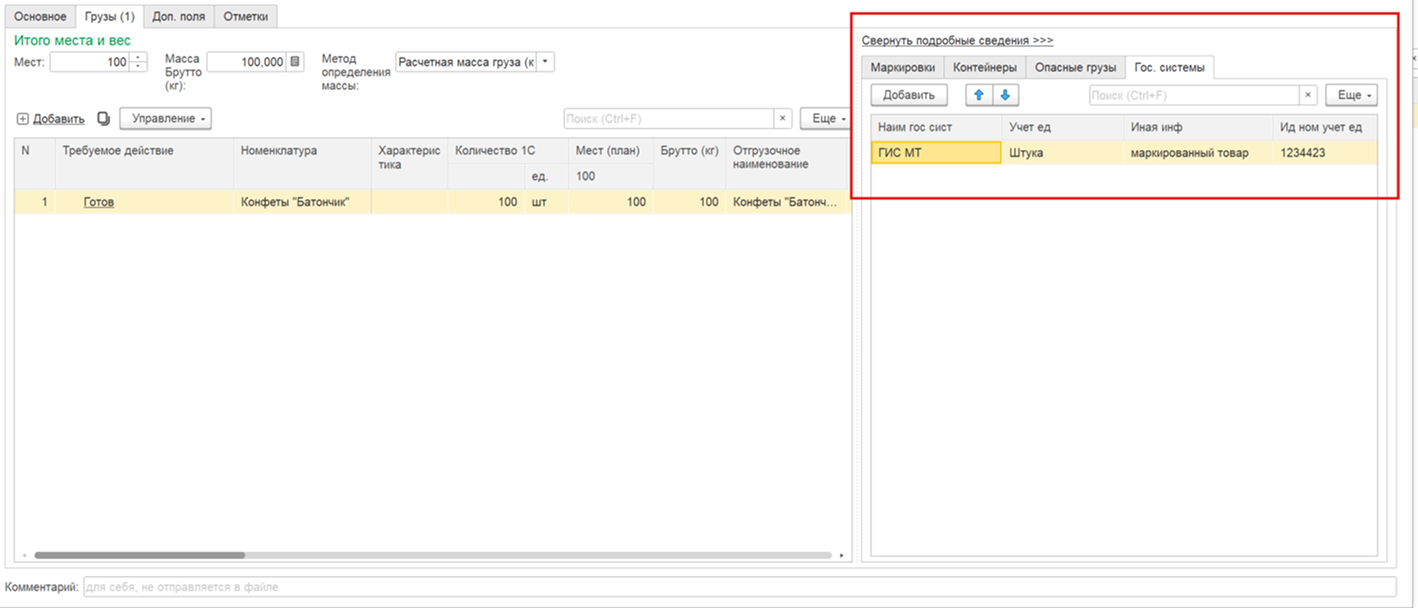Click the Масса Брутто (кг) input field
The width and height of the screenshot is (1418, 608).
click(x=247, y=62)
